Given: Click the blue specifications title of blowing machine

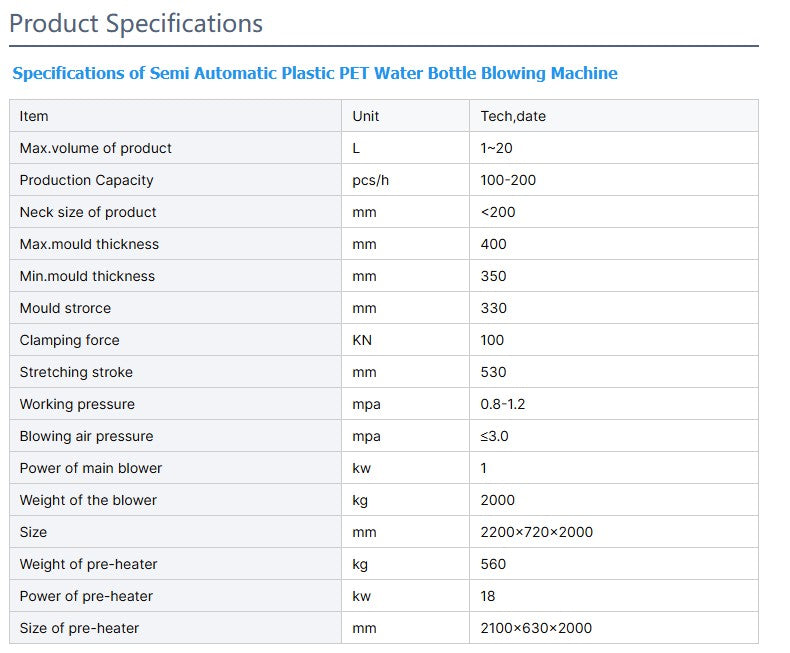Looking at the screenshot, I should point(315,73).
